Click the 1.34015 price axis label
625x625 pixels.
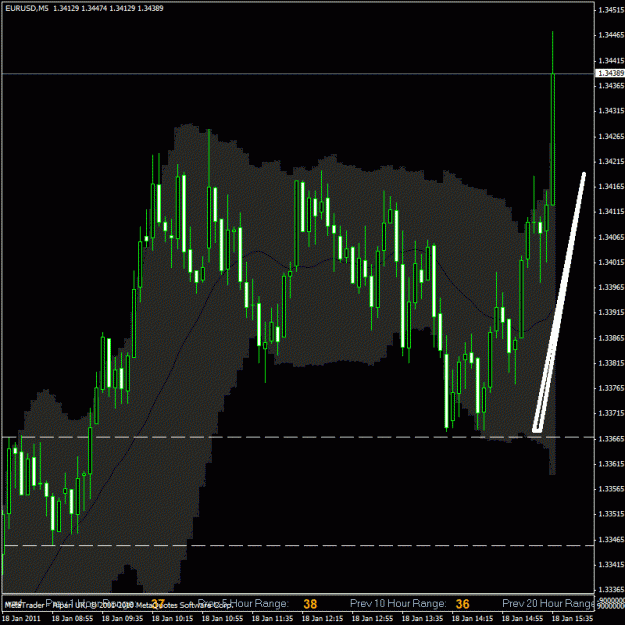[x=611, y=263]
